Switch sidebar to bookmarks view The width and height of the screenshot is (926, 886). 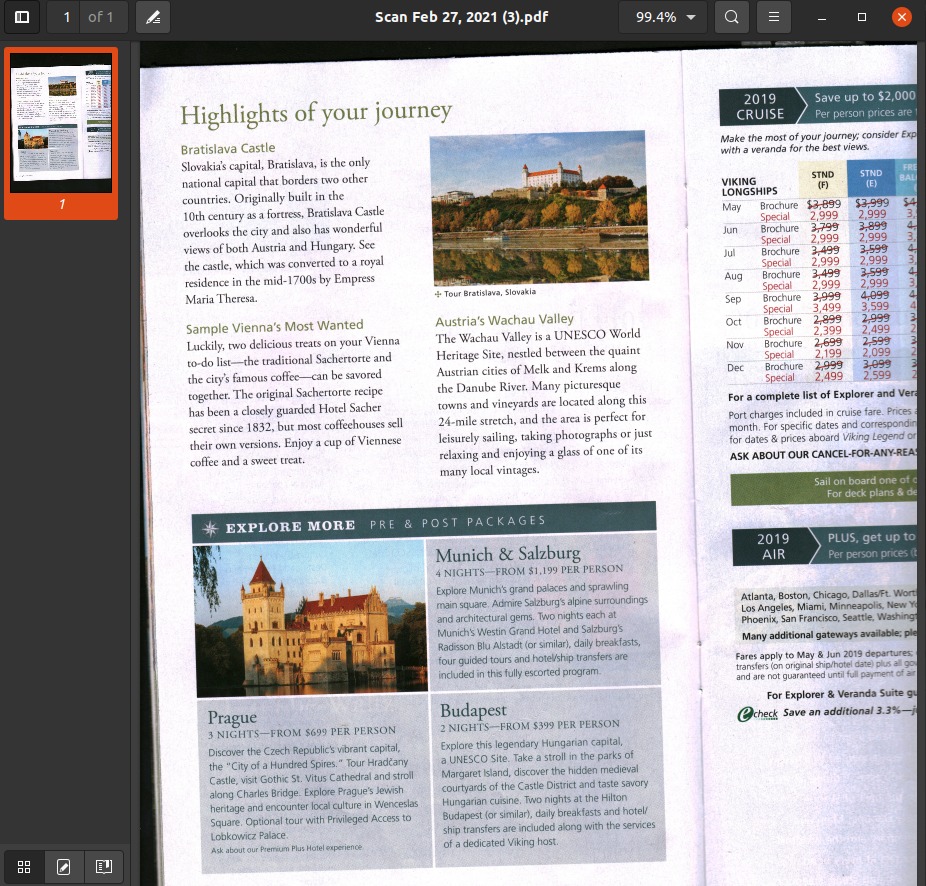[103, 867]
